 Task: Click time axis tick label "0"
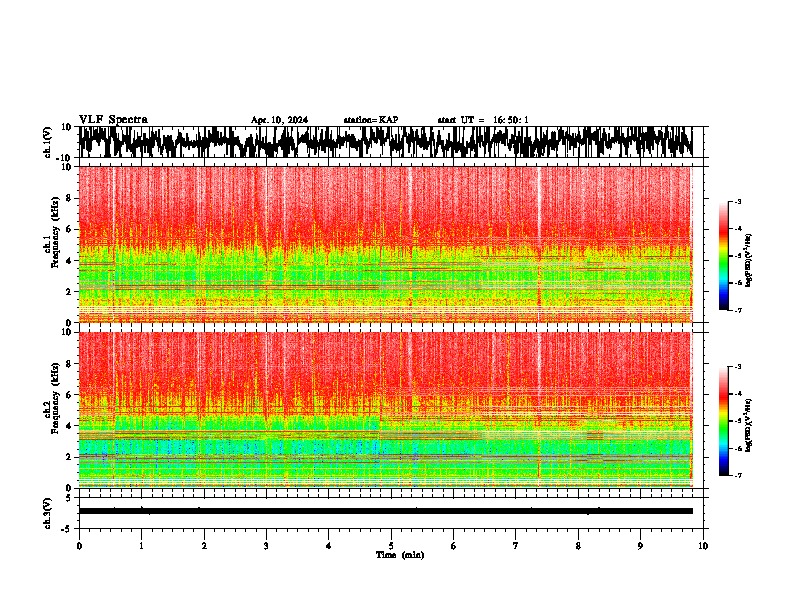tap(79, 546)
